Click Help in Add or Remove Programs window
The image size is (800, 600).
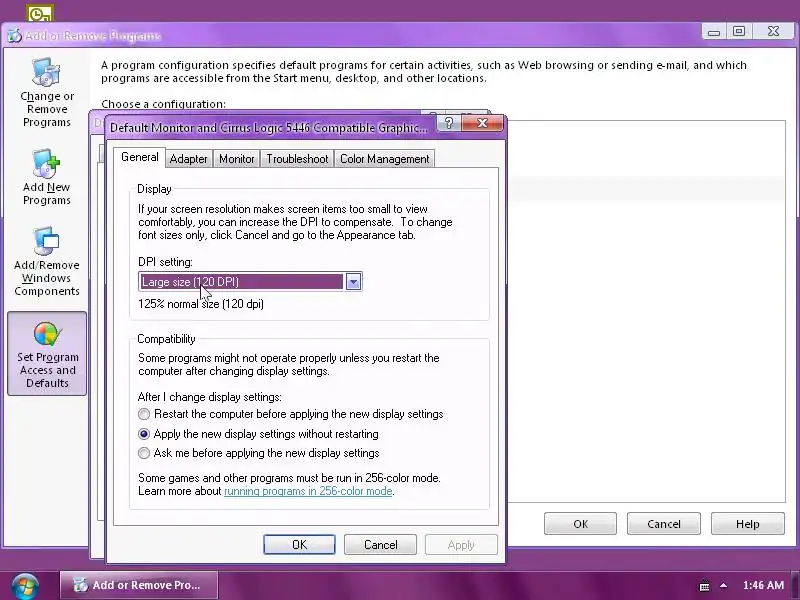pyautogui.click(x=747, y=523)
